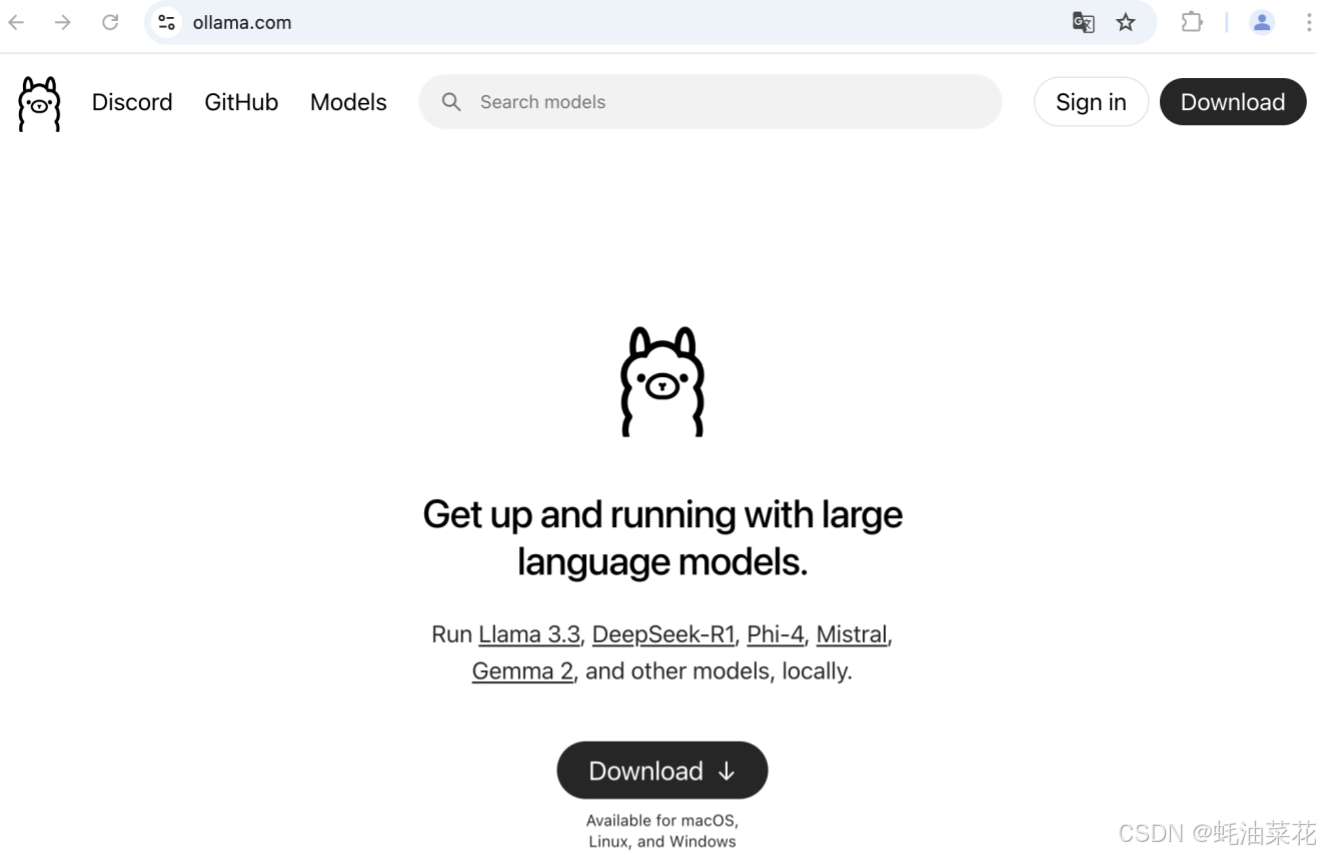The image size is (1320, 855).
Task: Open Mistral model link
Action: (x=852, y=635)
